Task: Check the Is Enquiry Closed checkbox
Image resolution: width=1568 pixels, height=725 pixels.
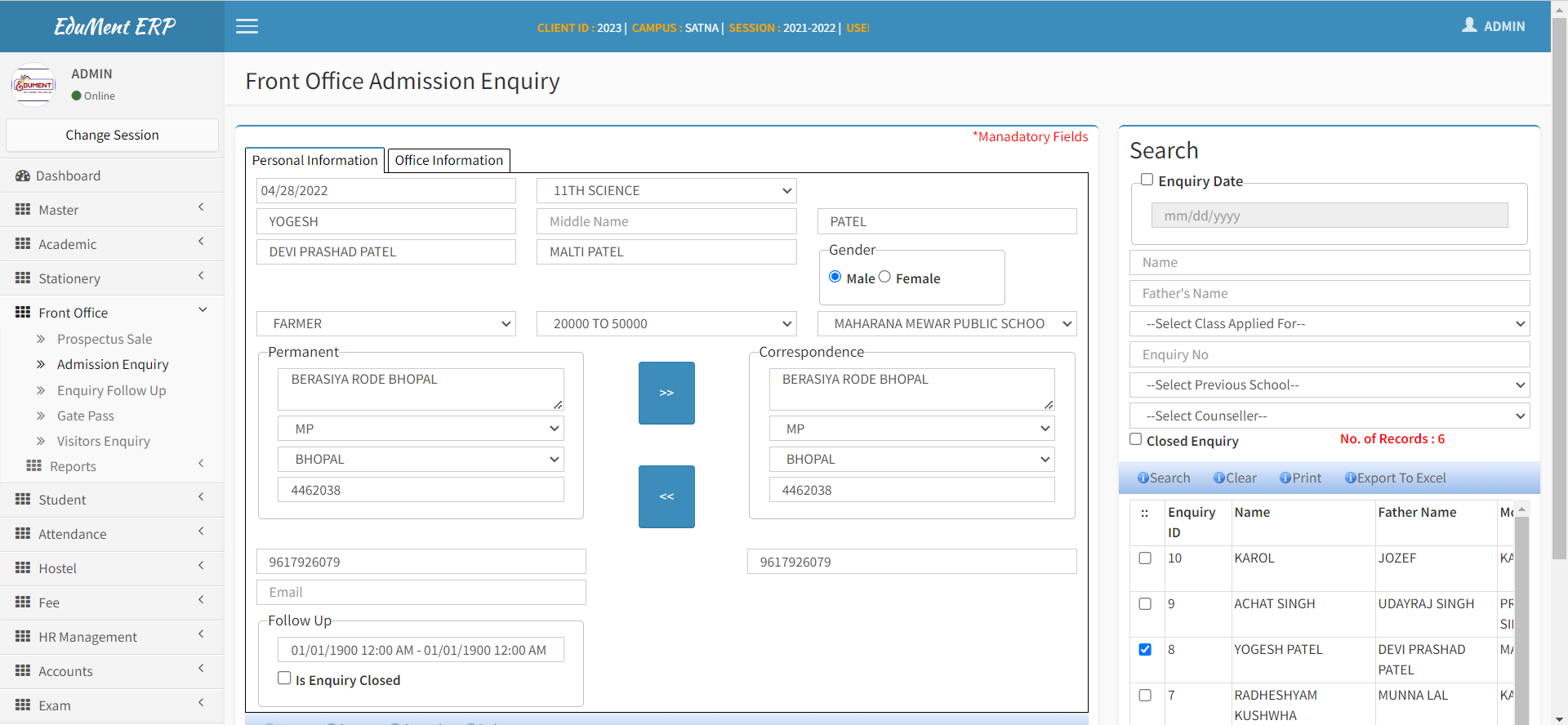Action: (x=284, y=678)
